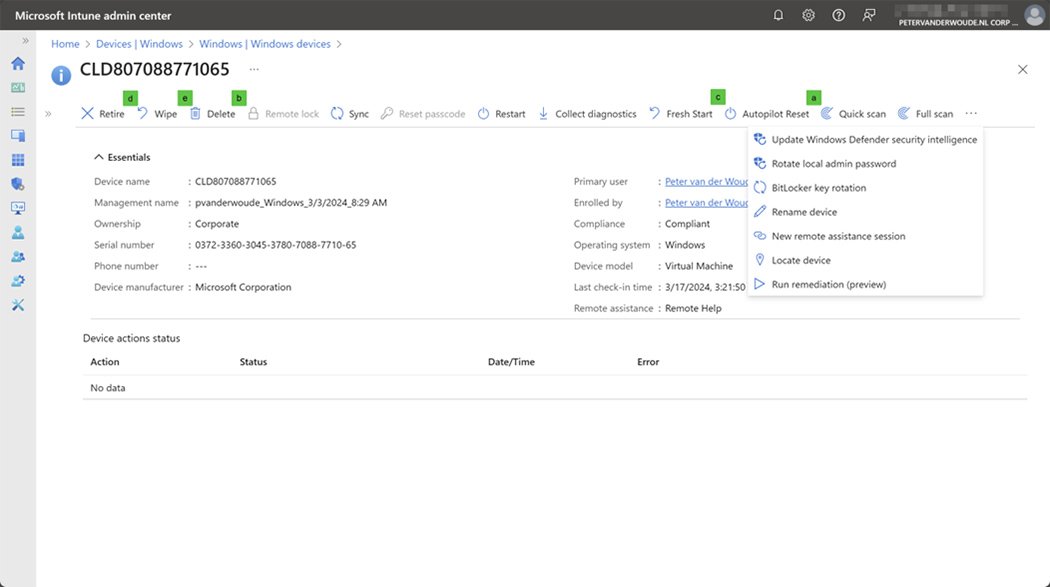Screen dimensions: 1050x587
Task: Click Collect diagnostics in toolbar
Action: pyautogui.click(x=587, y=114)
